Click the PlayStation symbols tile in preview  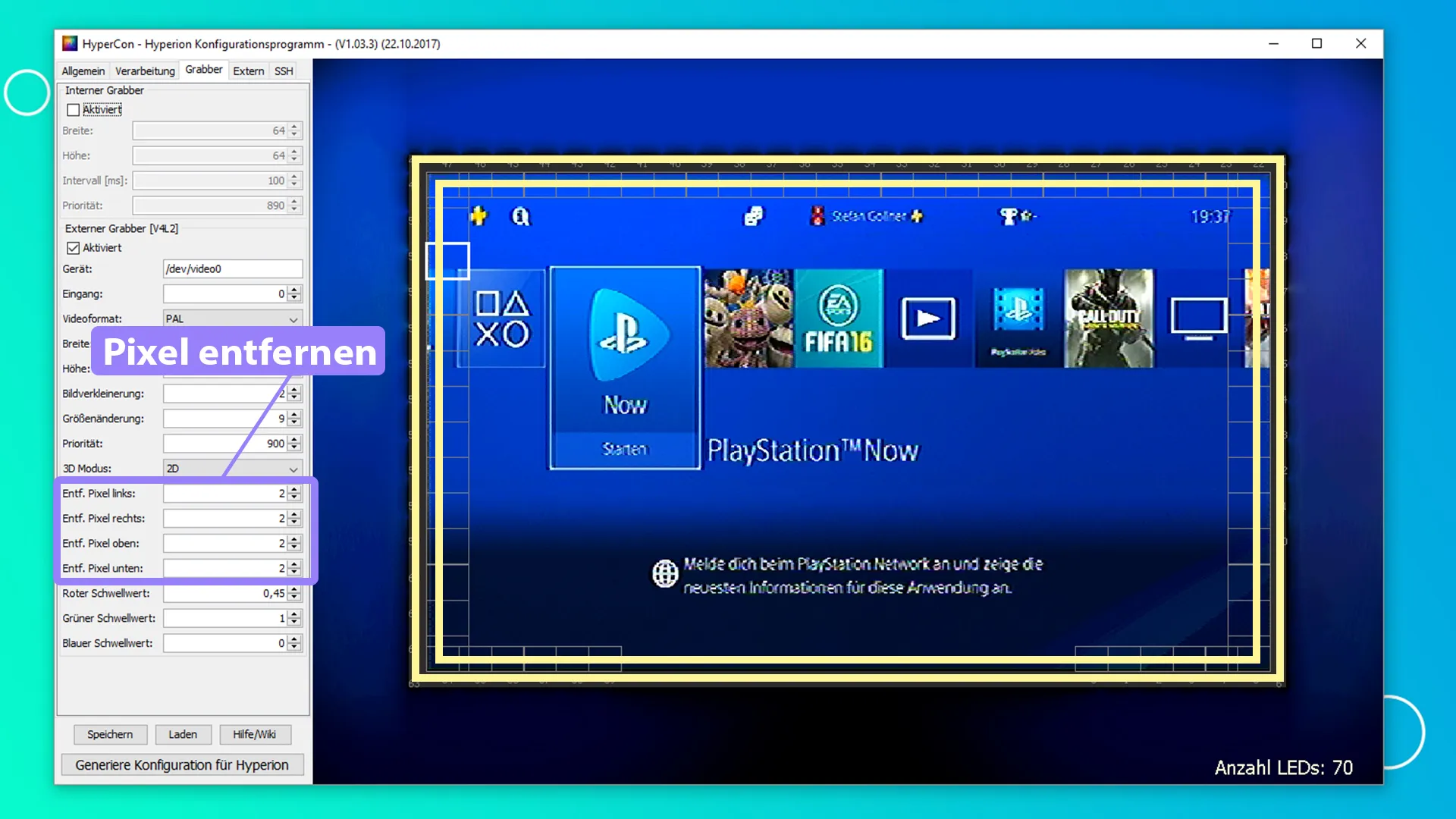click(501, 318)
